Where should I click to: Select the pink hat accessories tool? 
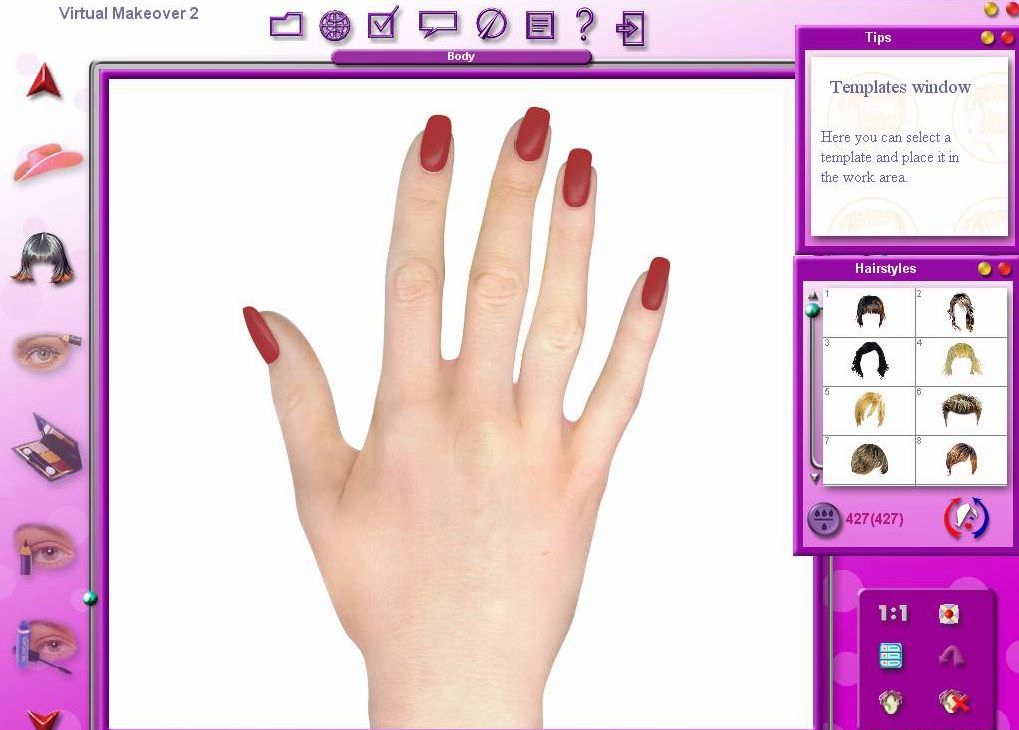47,161
